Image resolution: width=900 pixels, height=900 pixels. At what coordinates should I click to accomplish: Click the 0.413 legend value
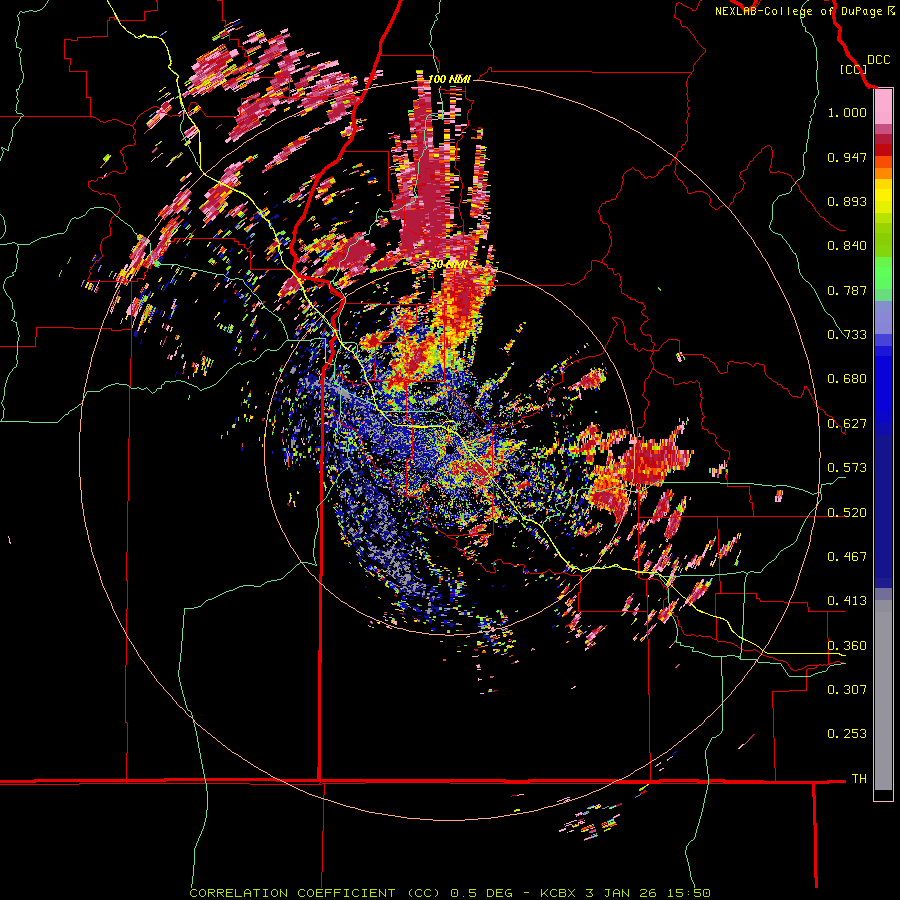click(847, 601)
